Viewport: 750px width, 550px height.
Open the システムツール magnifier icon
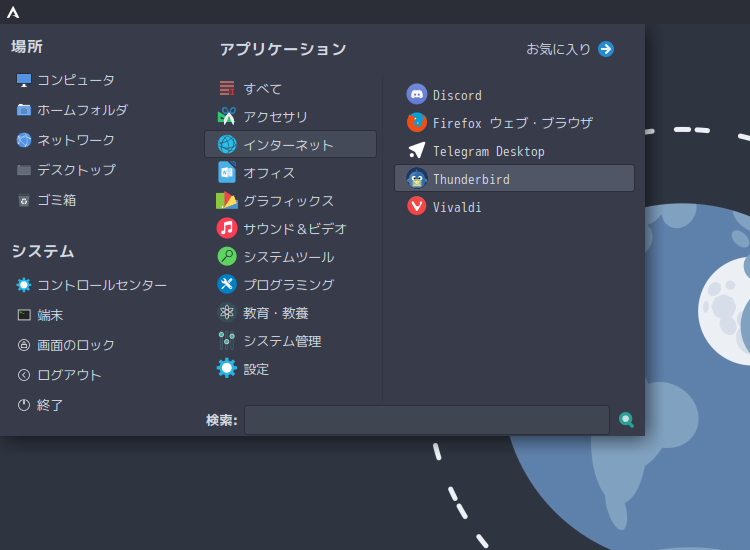coord(227,256)
